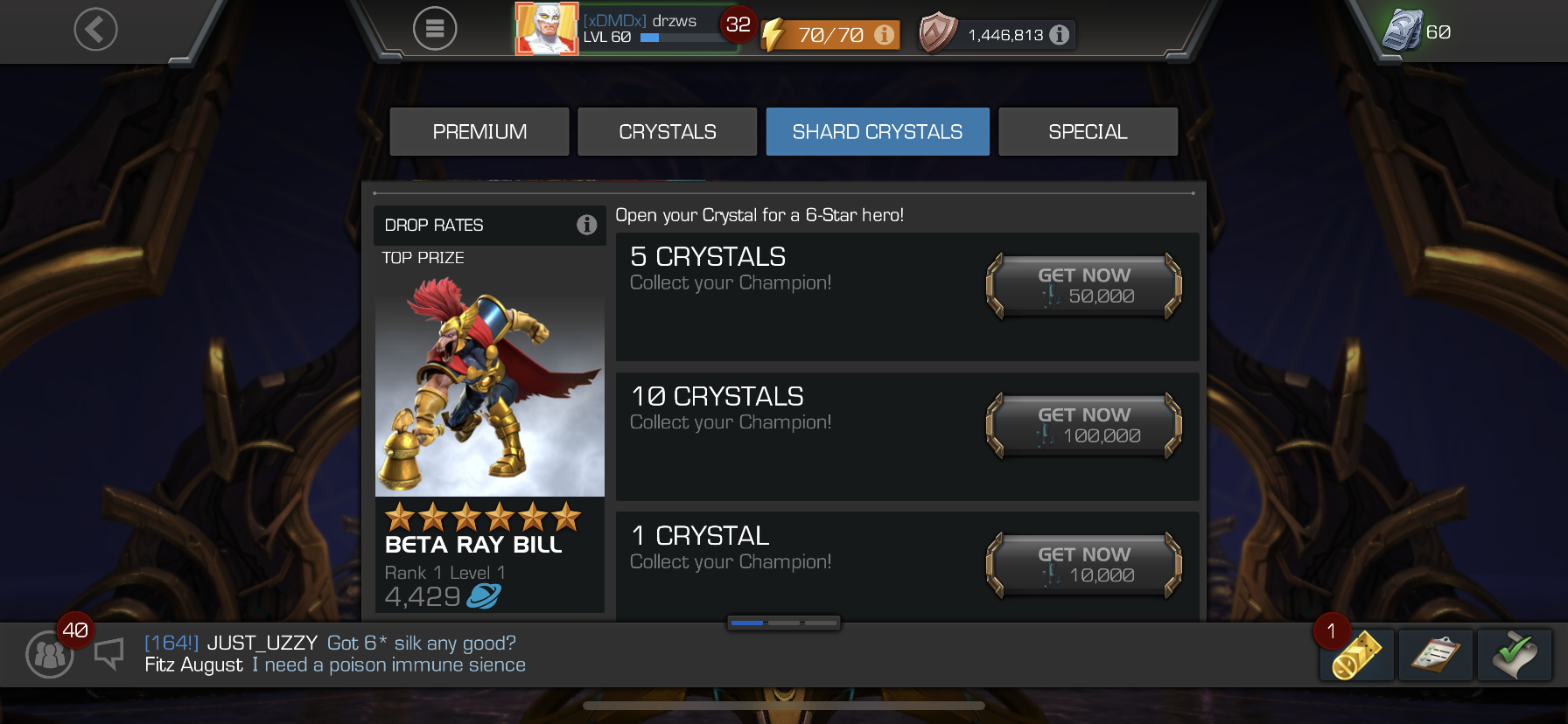Get 10 crystals for 100,000 shards

tap(1084, 426)
